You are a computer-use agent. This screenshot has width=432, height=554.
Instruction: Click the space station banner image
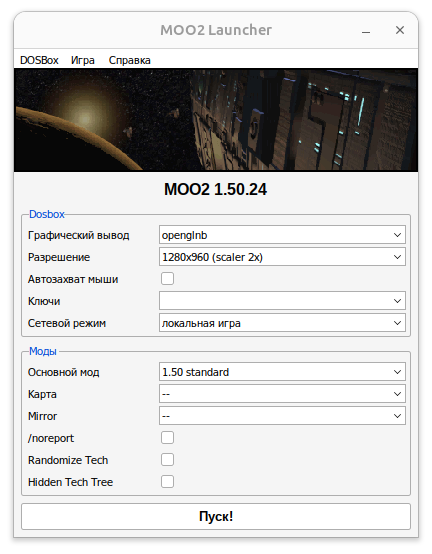216,120
